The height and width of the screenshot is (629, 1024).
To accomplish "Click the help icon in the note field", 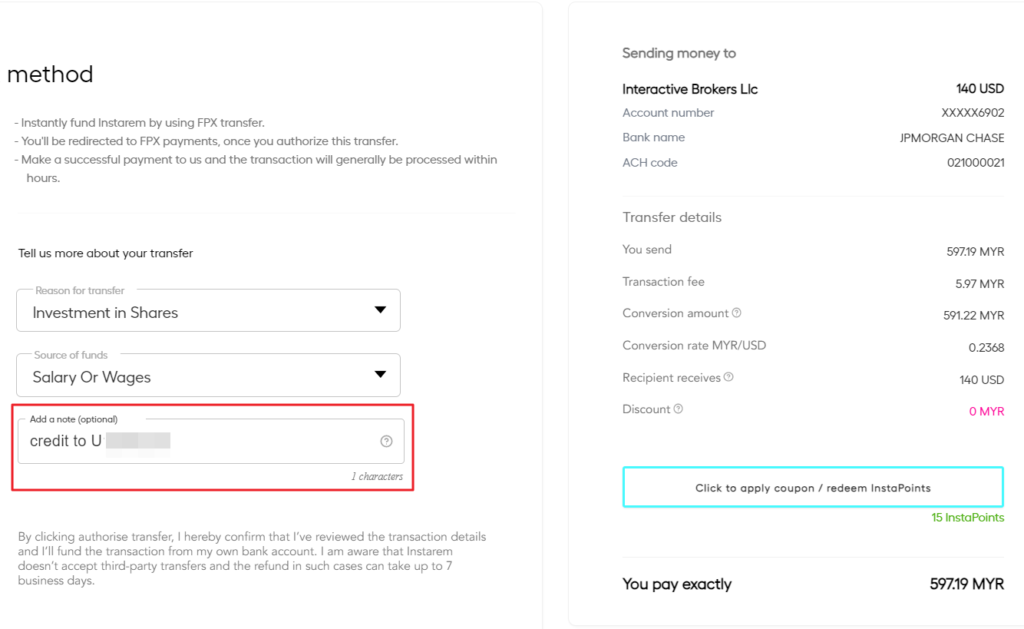I will pyautogui.click(x=387, y=442).
